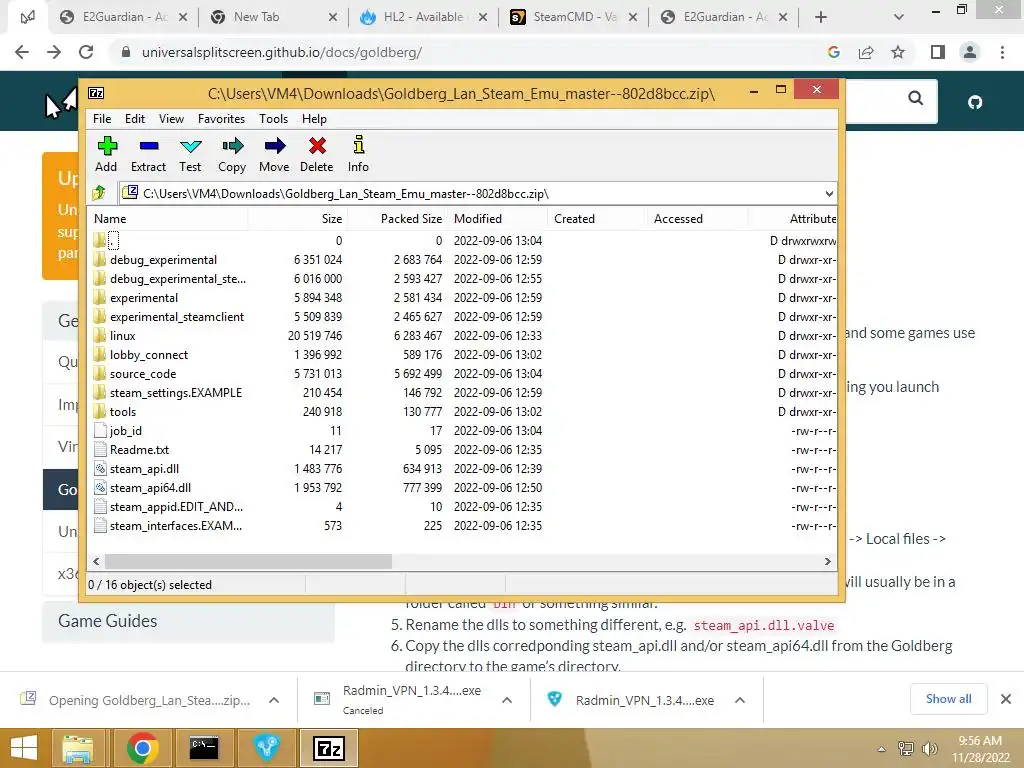
Task: Select the job_id file
Action: [125, 431]
